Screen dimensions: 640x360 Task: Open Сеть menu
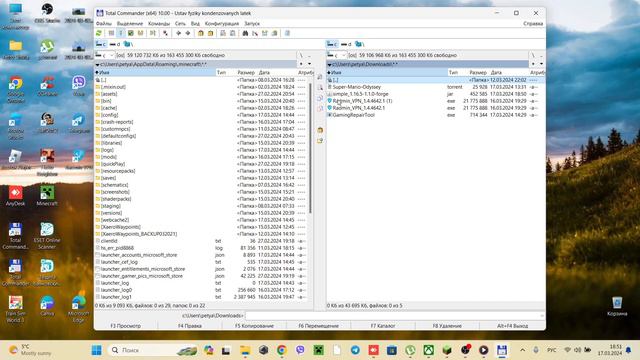click(180, 24)
